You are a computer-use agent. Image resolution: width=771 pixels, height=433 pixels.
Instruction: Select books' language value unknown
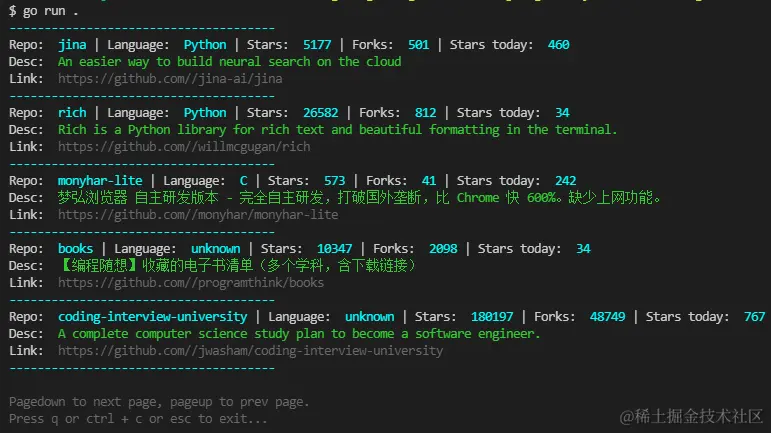pos(216,249)
